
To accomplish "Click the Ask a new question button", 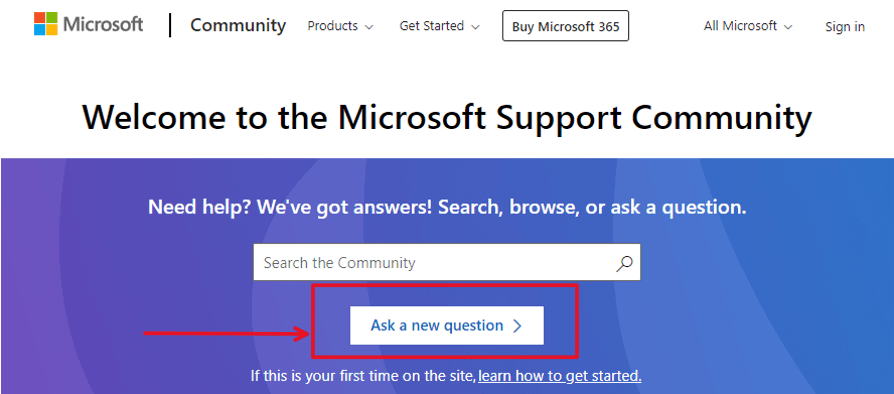I will pos(447,326).
